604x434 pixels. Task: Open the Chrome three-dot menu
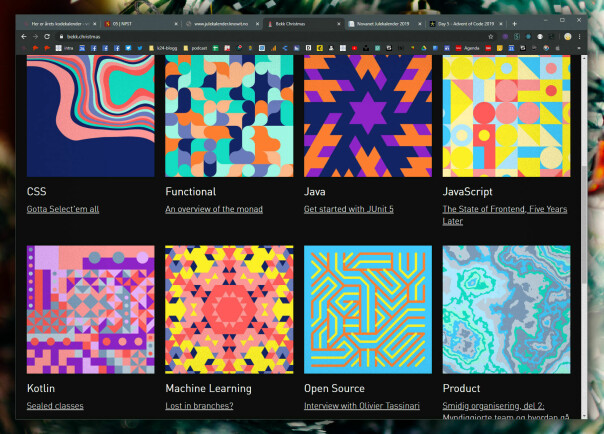[x=579, y=37]
